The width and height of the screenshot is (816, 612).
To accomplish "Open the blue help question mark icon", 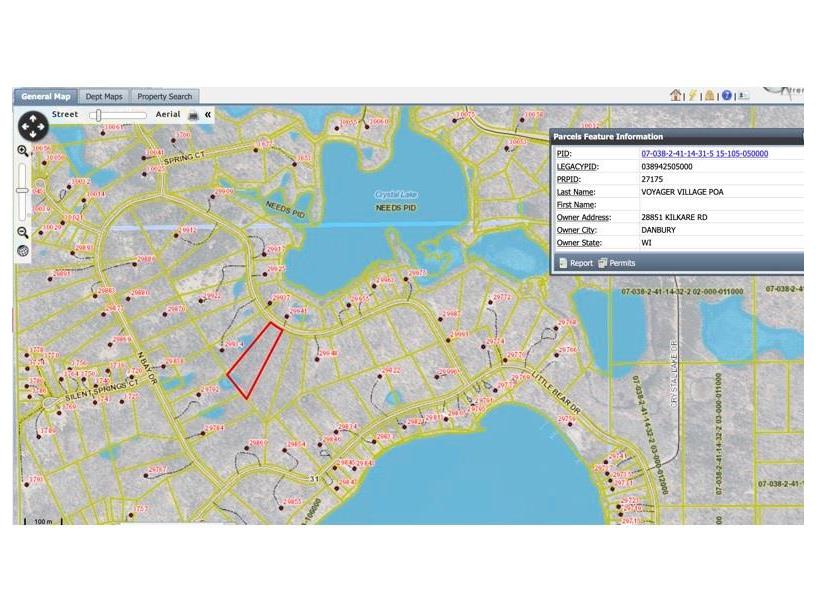I will tap(727, 96).
